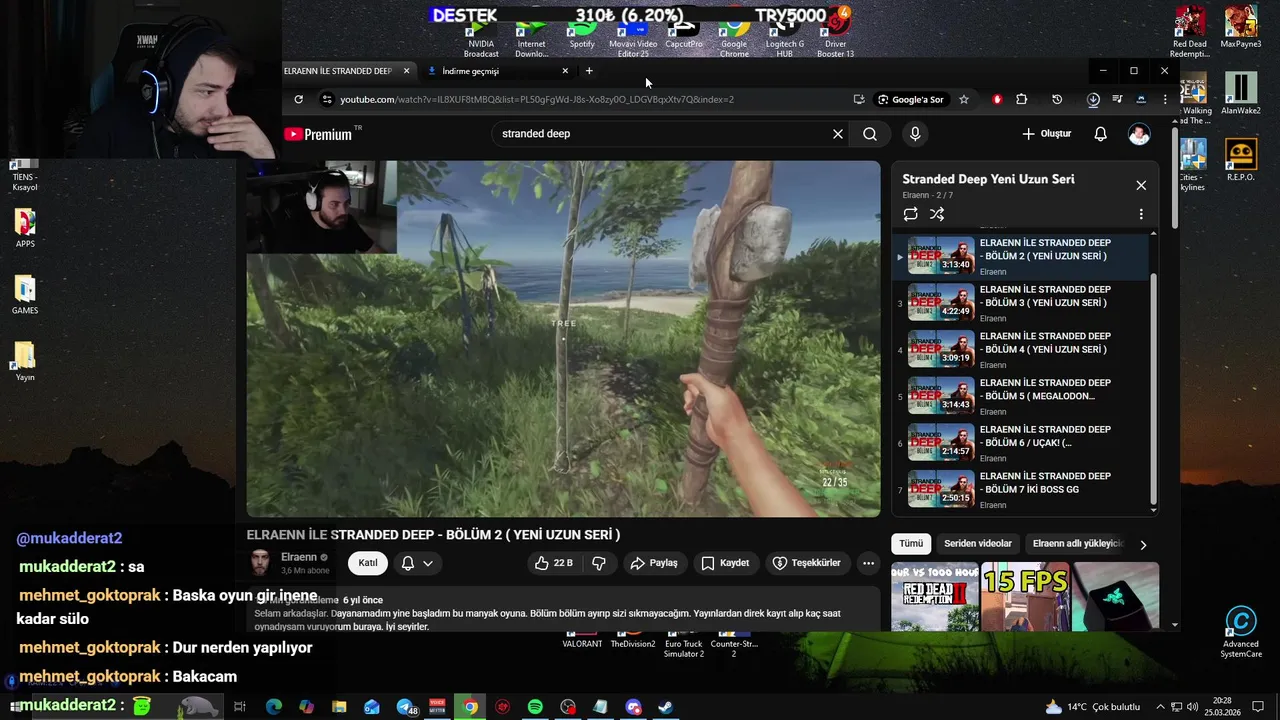The image size is (1280, 720).
Task: Expand the subscription notification bell dropdown
Action: tap(417, 563)
